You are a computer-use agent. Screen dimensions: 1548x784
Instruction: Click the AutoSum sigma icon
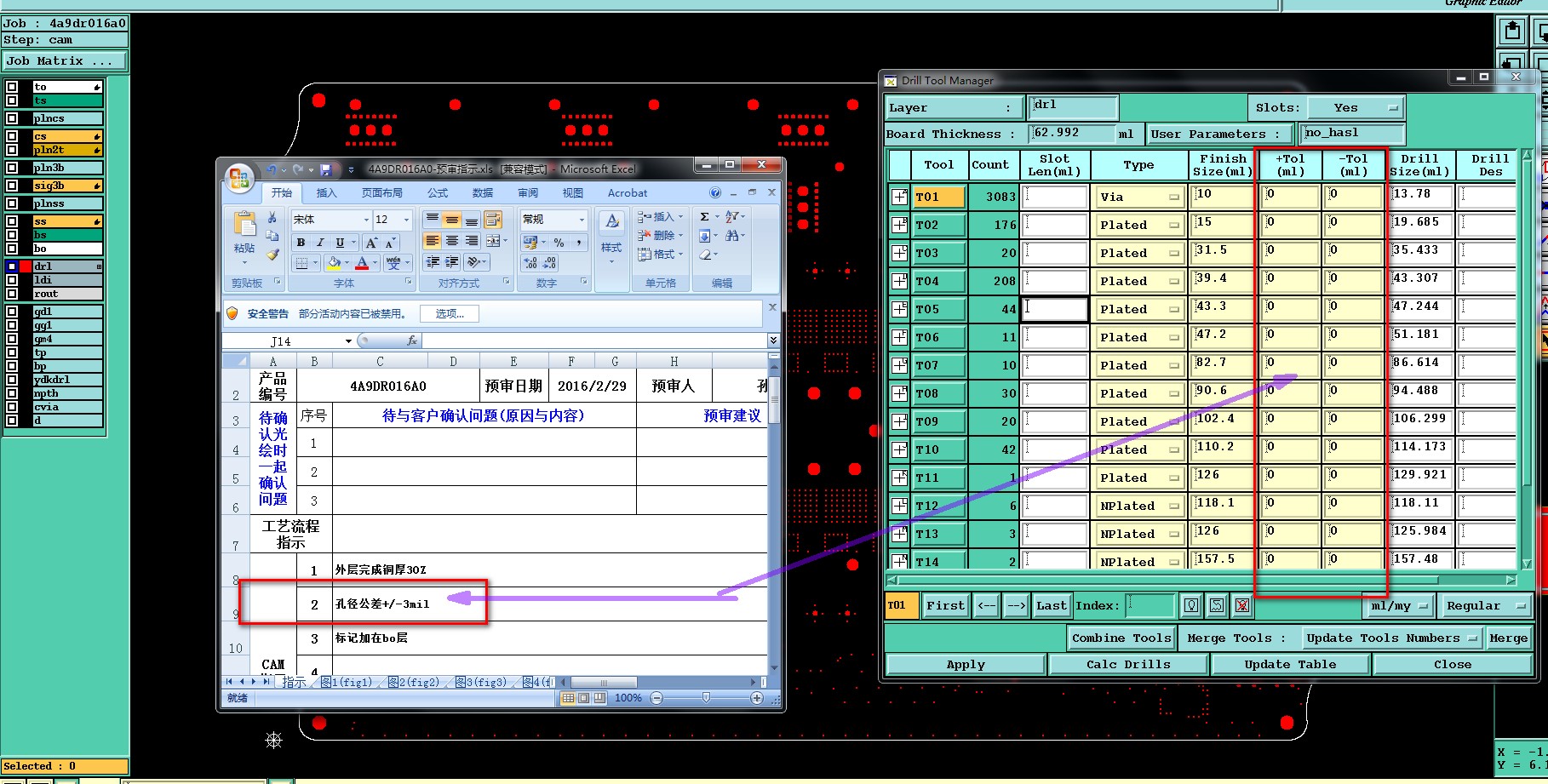point(705,217)
